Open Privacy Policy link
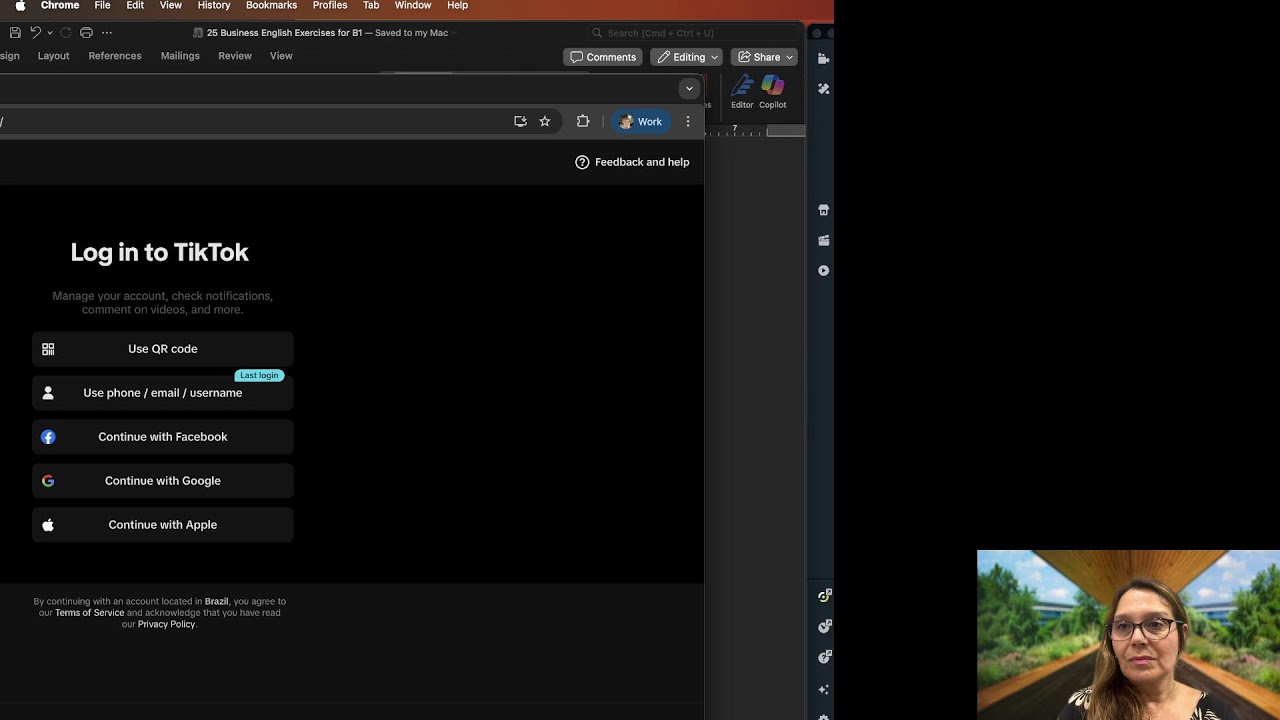1280x720 pixels. (x=166, y=624)
